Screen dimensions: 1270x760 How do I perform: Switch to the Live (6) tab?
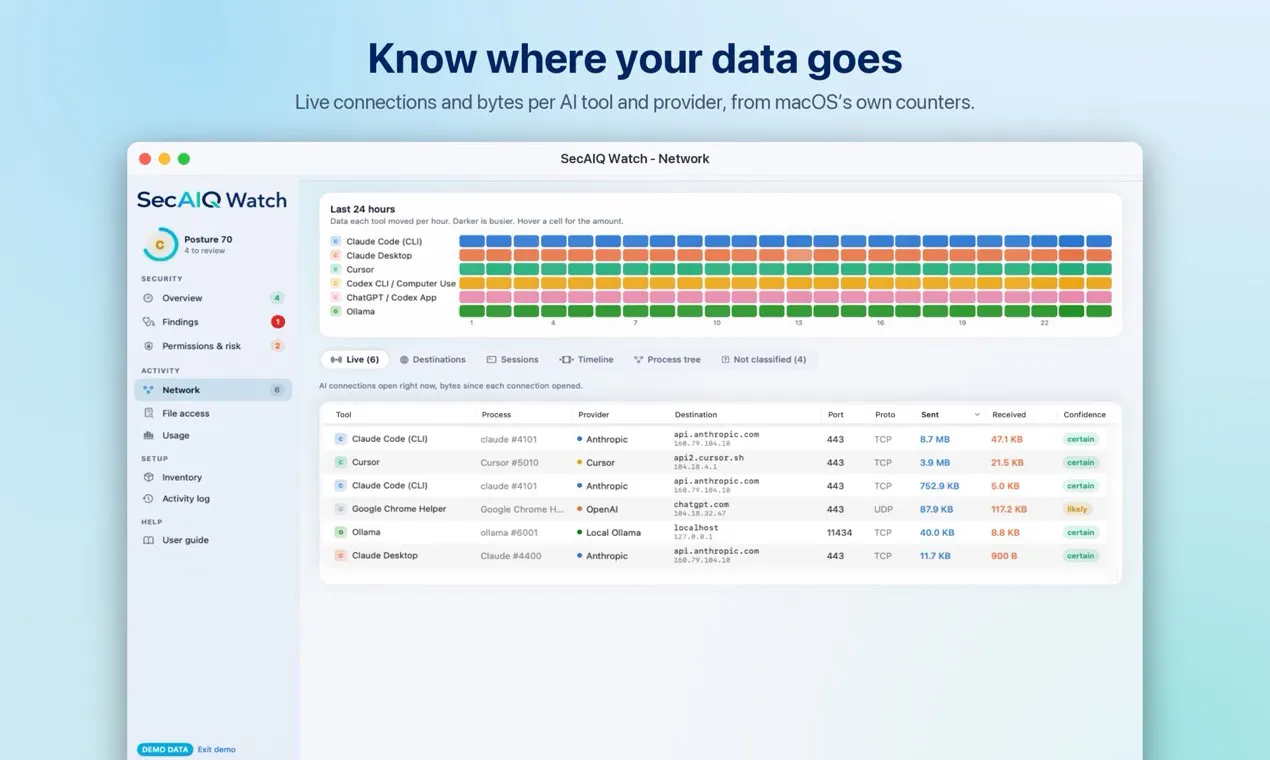click(354, 359)
